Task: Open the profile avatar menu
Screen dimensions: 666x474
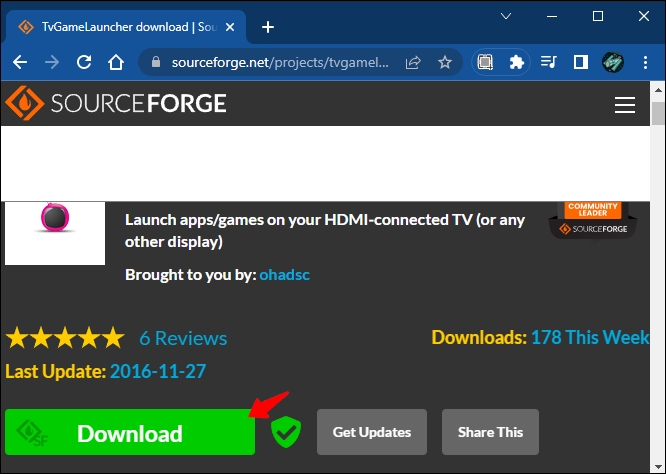Action: (612, 62)
